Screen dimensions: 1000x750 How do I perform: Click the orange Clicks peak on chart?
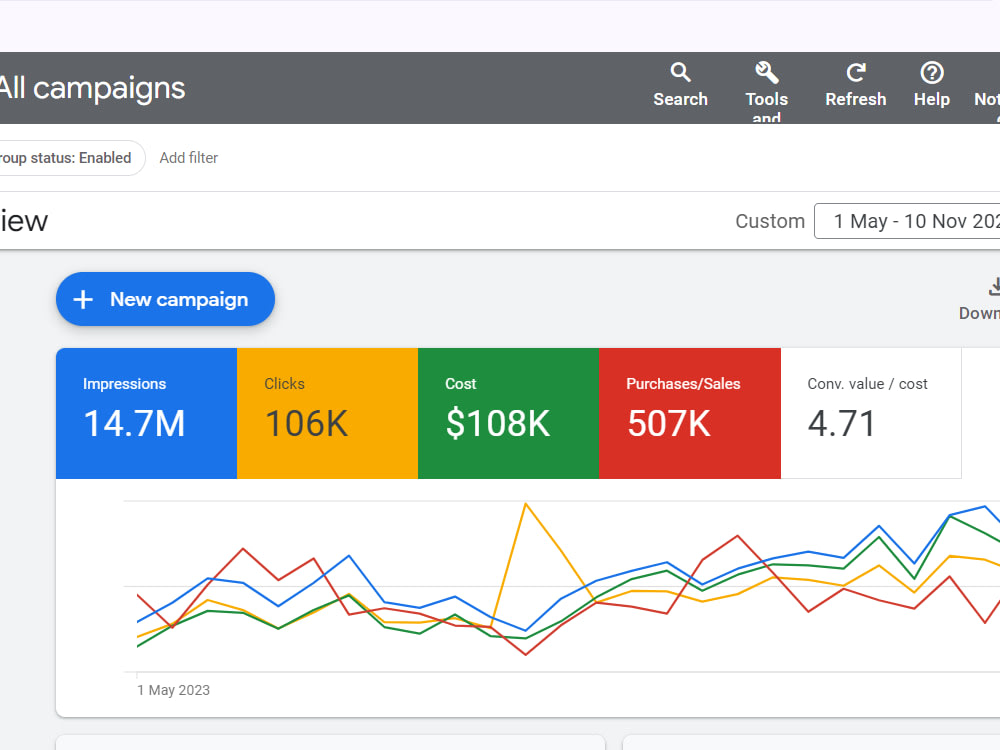(526, 504)
